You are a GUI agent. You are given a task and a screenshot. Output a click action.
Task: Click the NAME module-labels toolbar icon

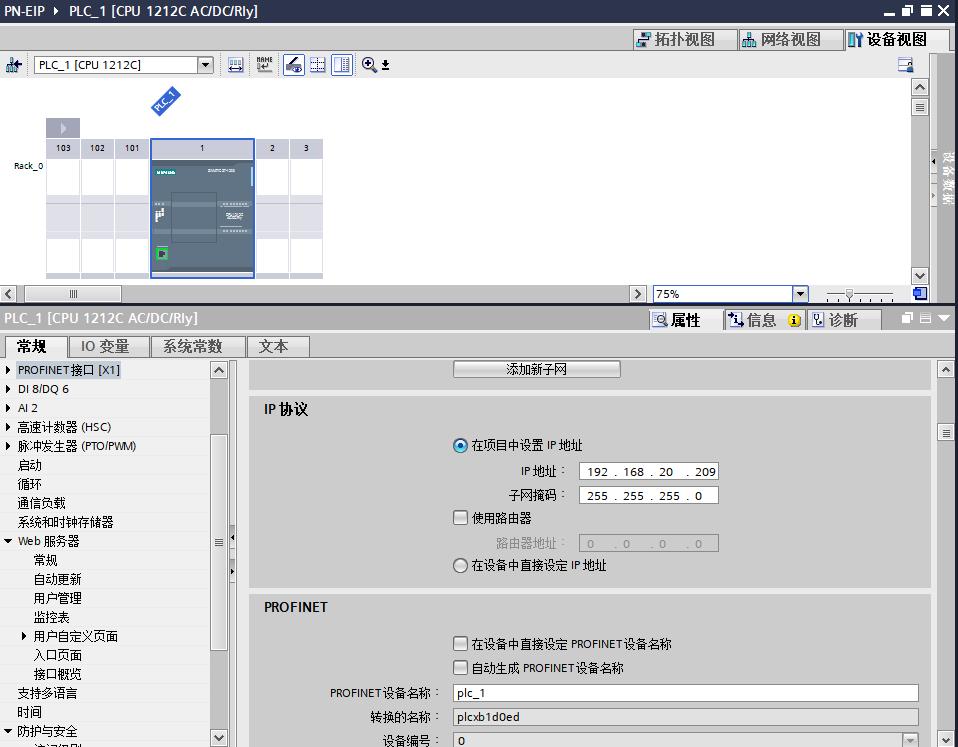click(263, 64)
